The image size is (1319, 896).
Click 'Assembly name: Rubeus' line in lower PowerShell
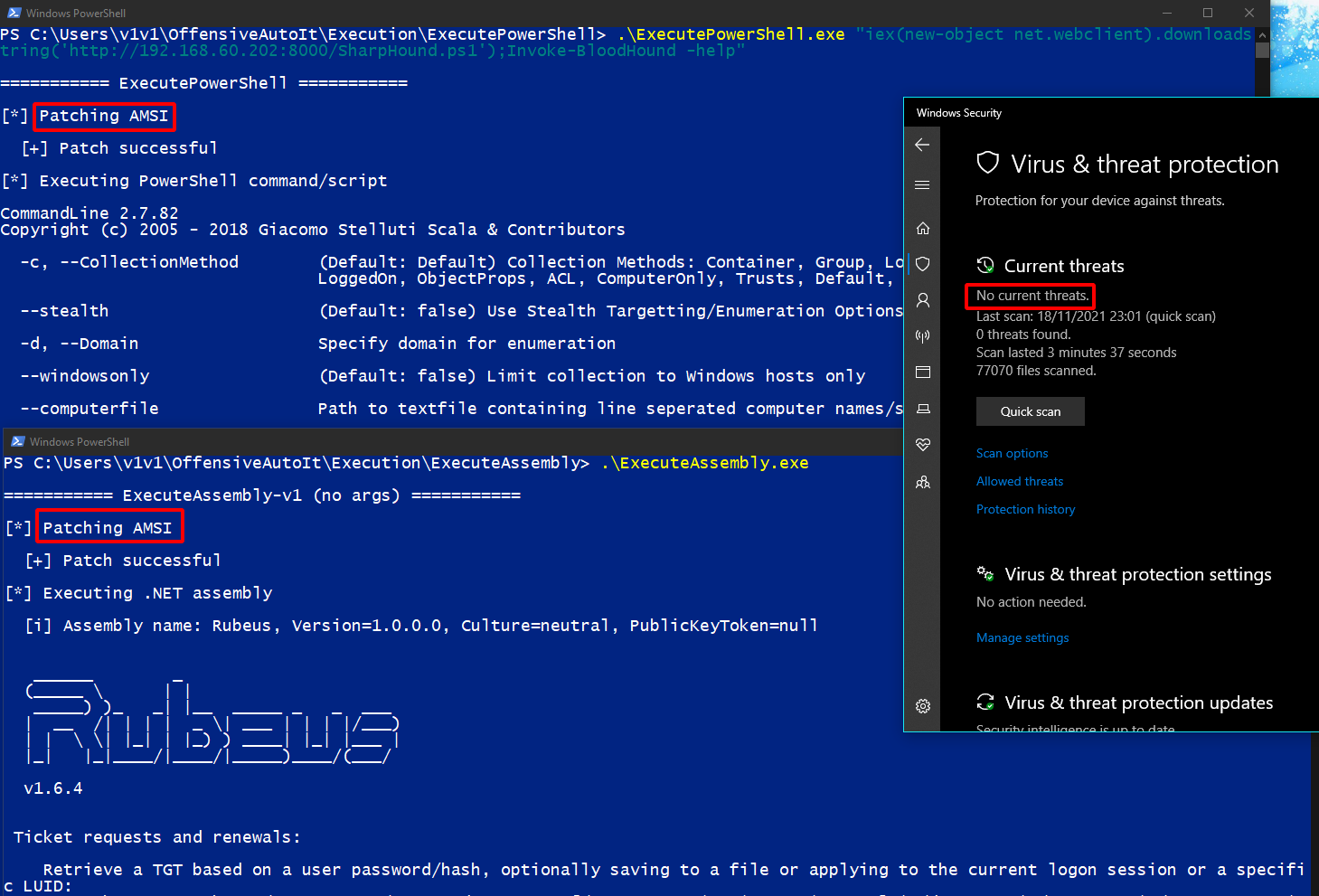point(422,626)
